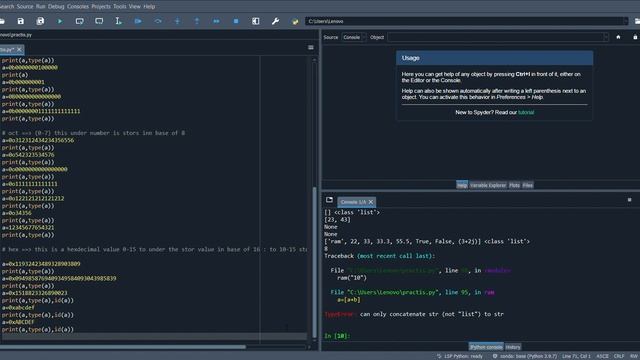Click the CRLF line endings status
Image resolution: width=640 pixels, height=360 pixels.
[x=619, y=356]
